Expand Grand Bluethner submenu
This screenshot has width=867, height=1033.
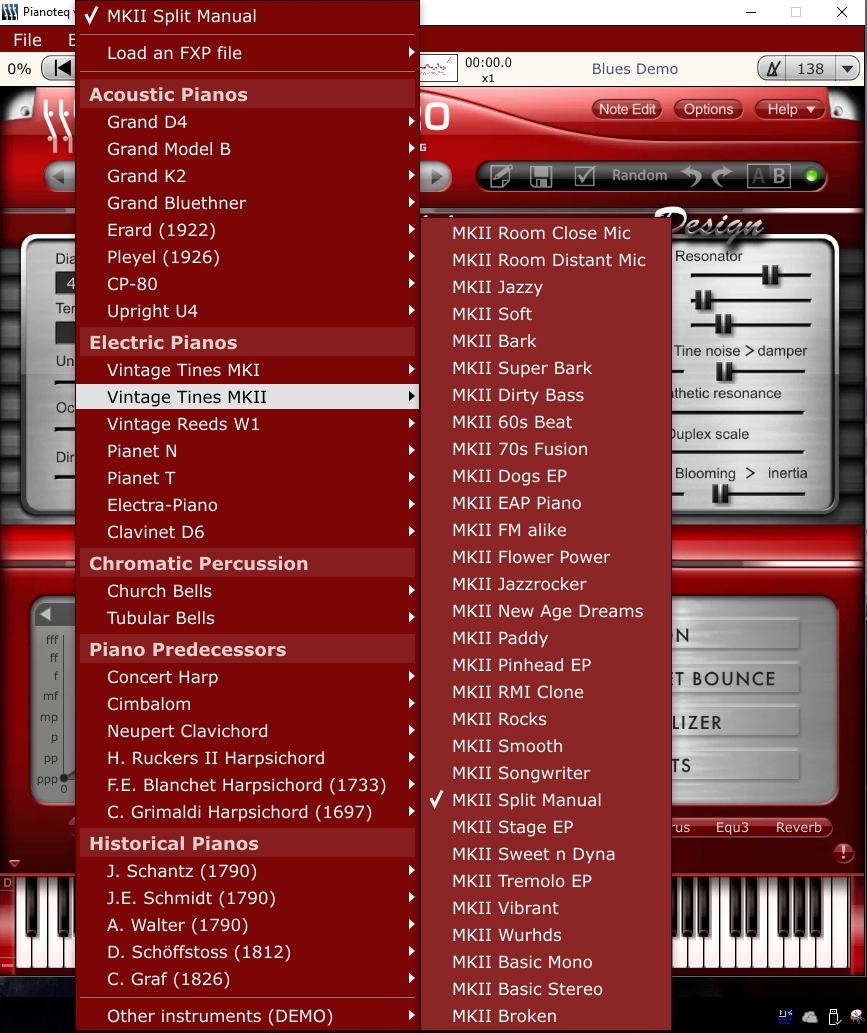248,203
